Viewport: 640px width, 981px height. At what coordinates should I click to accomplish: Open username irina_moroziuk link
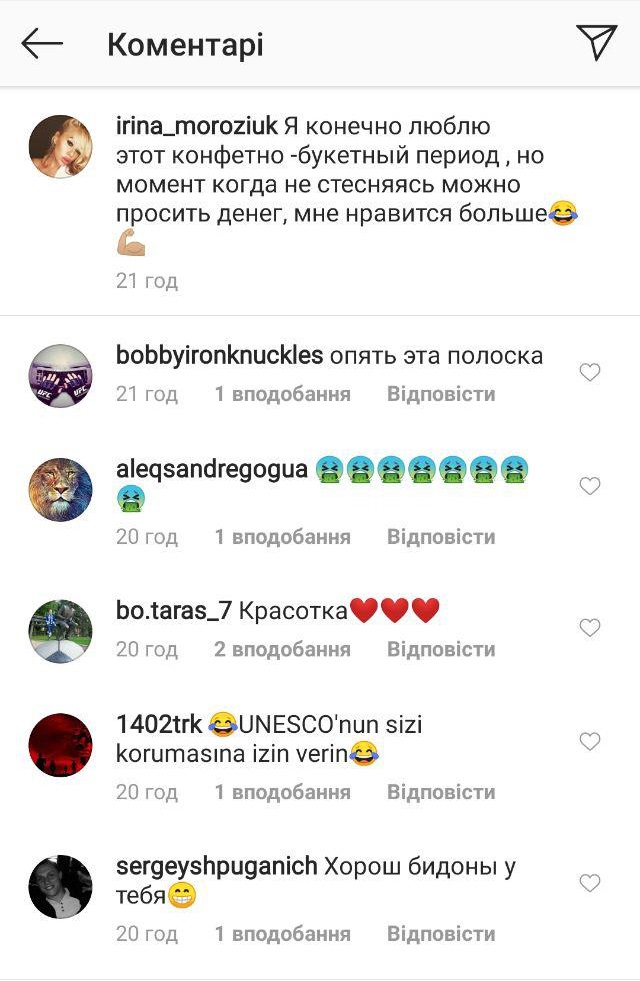[x=196, y=126]
